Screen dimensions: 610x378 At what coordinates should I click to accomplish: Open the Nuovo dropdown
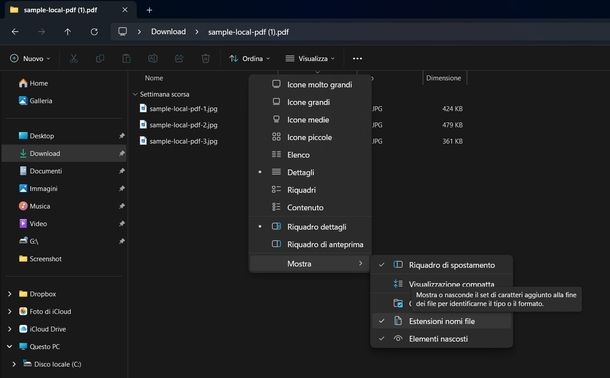click(x=30, y=59)
